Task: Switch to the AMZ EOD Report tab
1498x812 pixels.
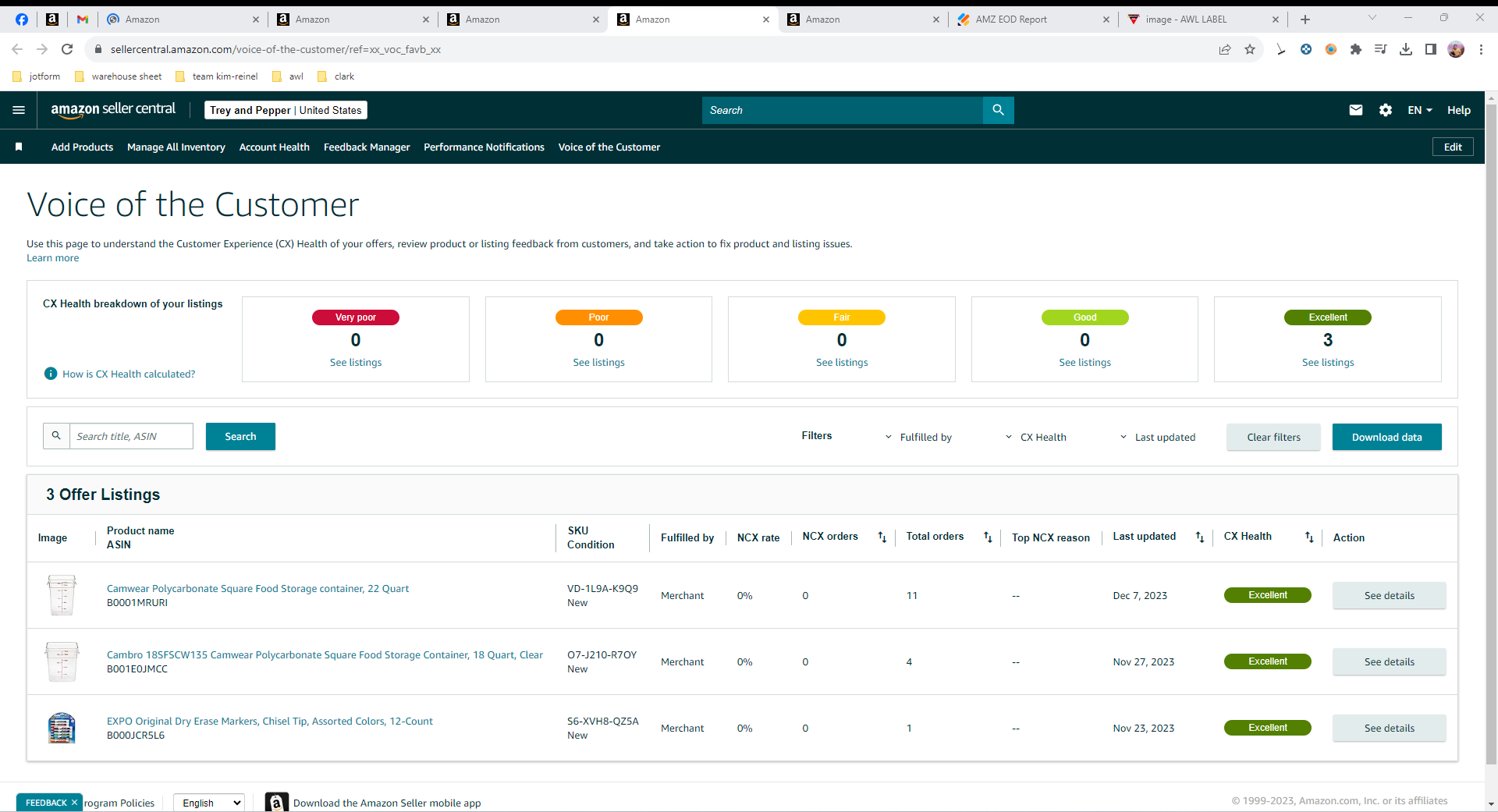Action: click(x=1034, y=20)
